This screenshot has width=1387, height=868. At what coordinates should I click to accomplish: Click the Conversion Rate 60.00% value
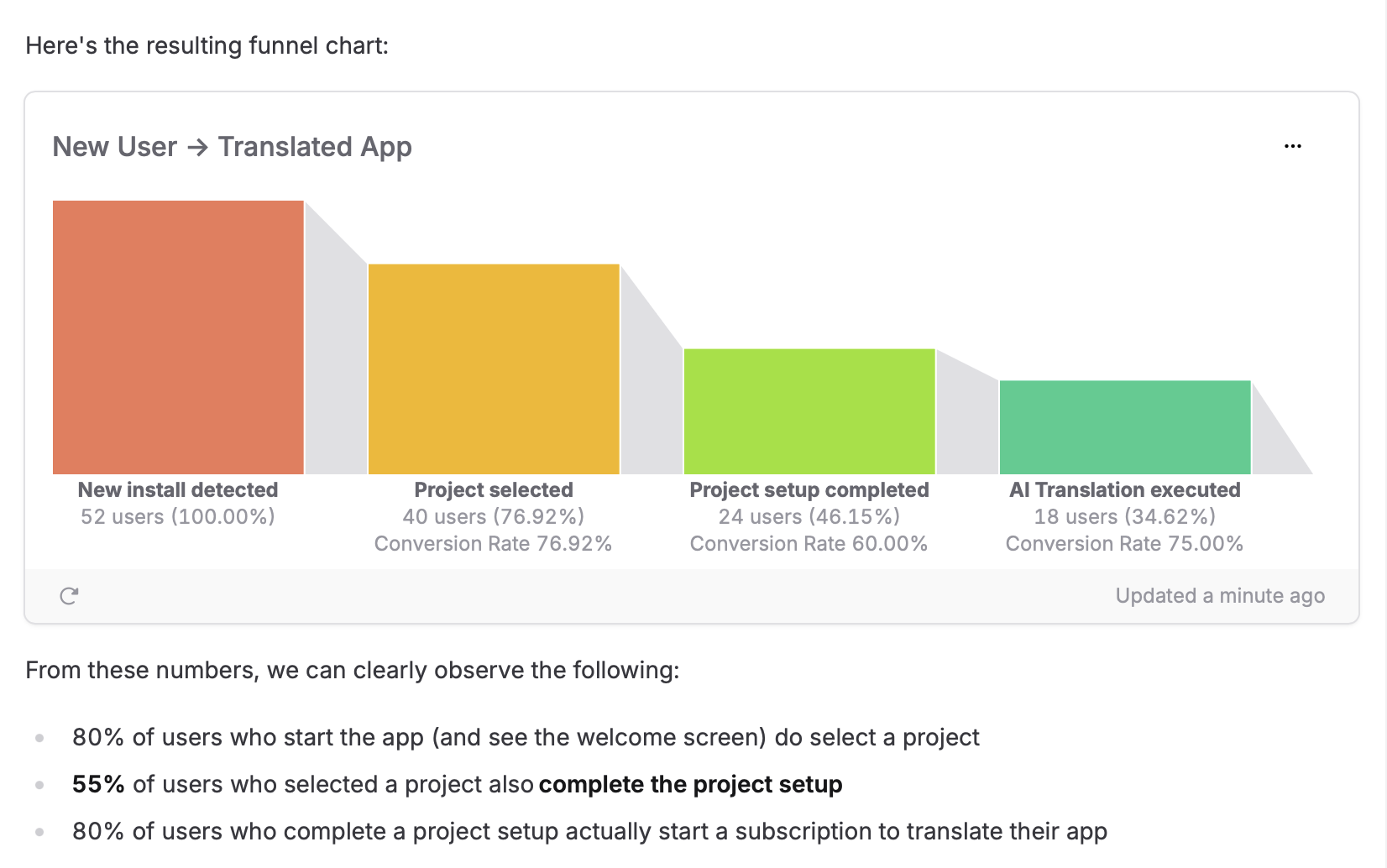pyautogui.click(x=809, y=543)
